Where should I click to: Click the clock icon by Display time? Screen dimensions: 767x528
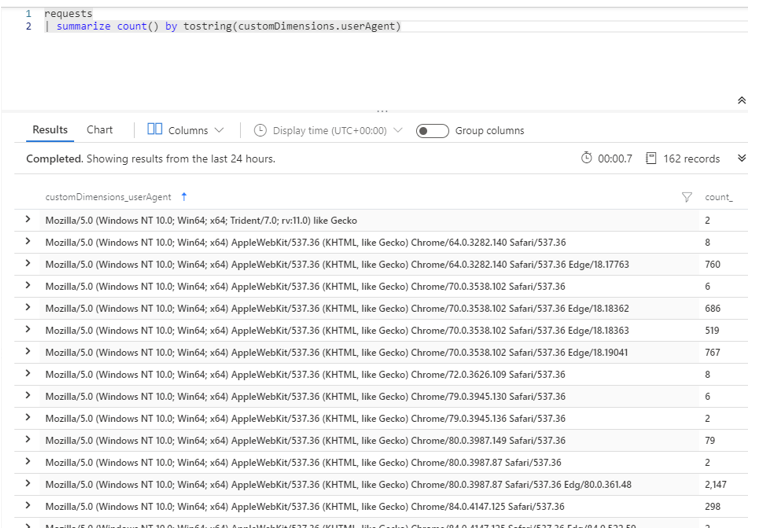(260, 130)
